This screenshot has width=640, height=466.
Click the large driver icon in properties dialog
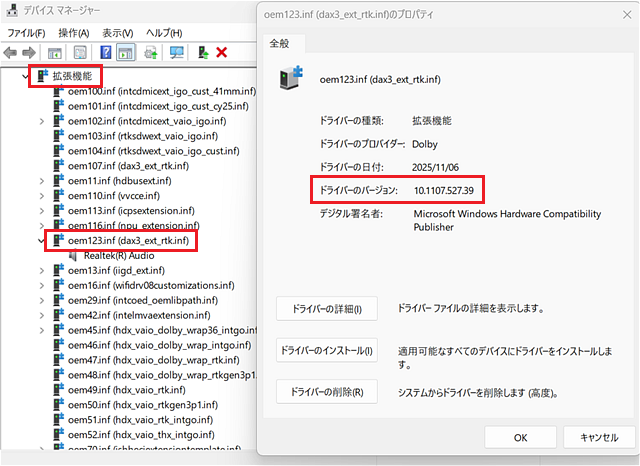[291, 78]
